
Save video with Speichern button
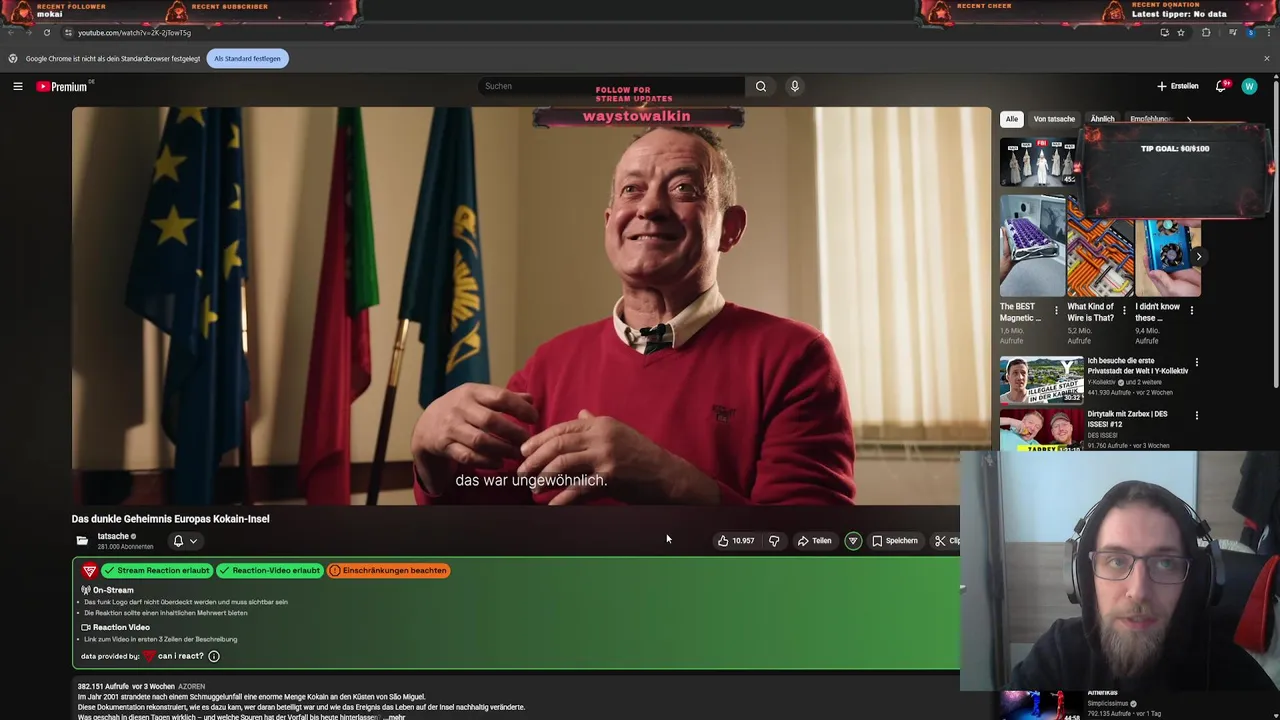[894, 541]
